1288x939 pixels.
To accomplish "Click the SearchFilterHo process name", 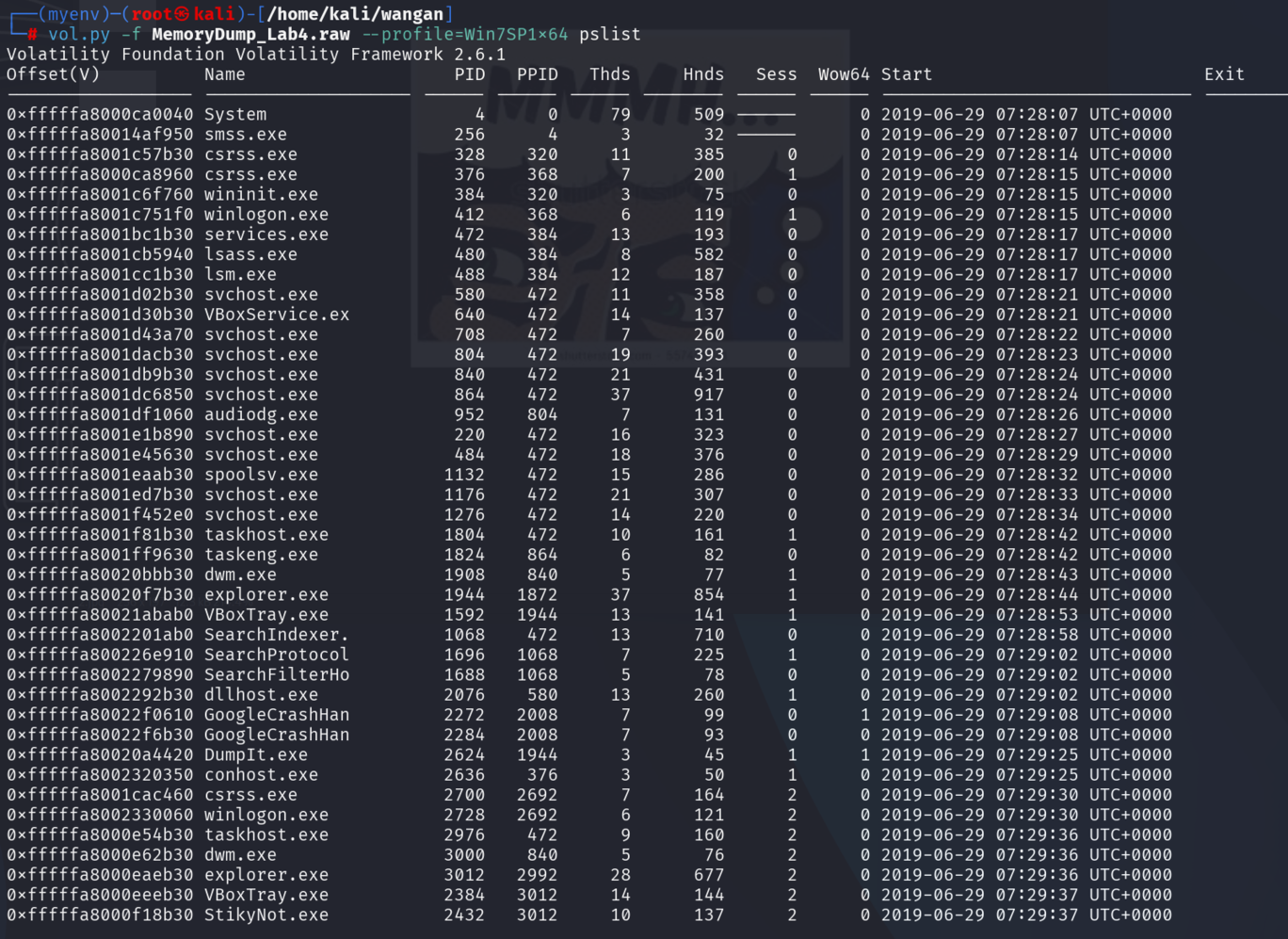I will pos(276,674).
